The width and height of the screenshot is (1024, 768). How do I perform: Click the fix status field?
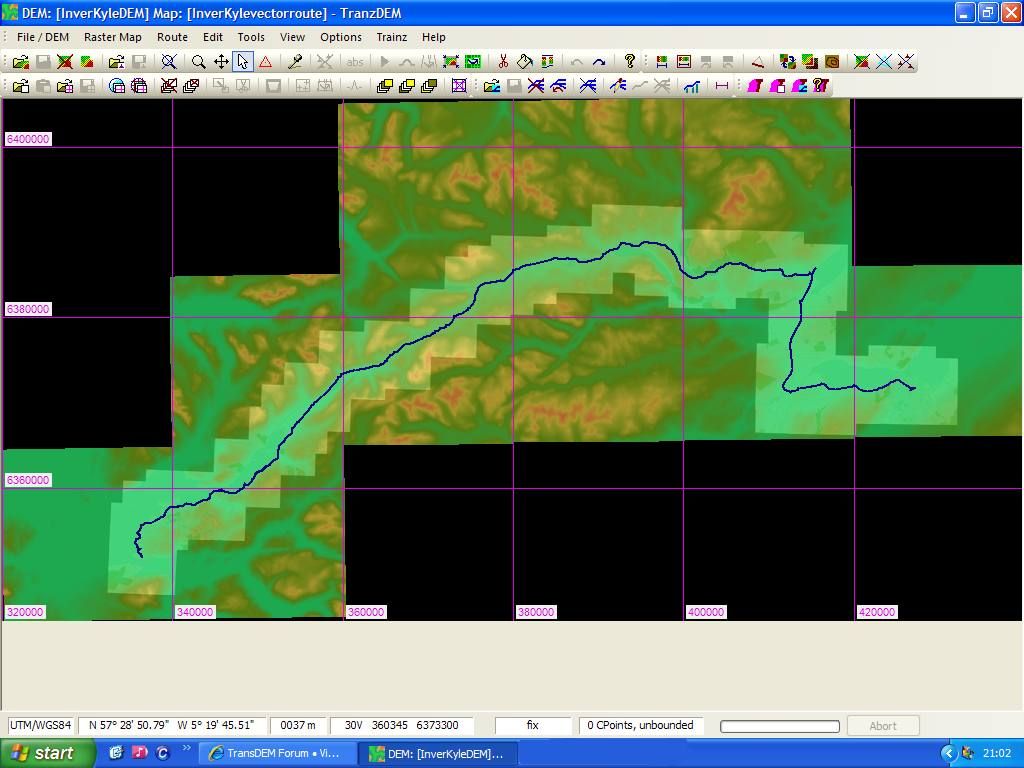[x=533, y=726]
